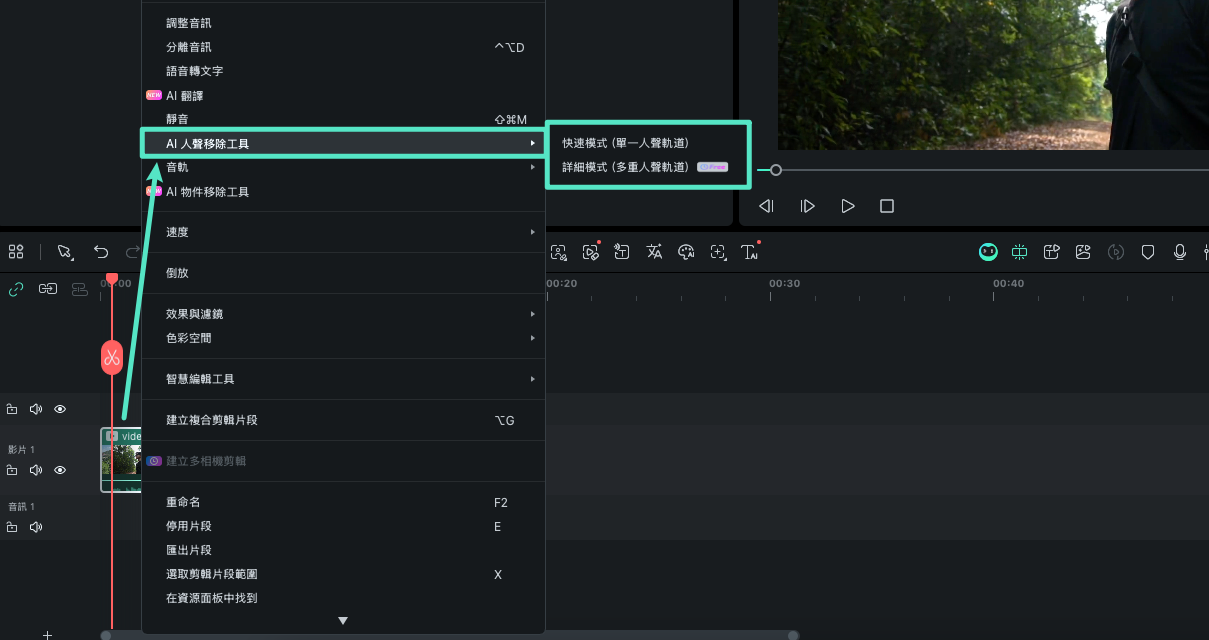Click the preview progress slider handle
The image size is (1209, 640).
tap(776, 170)
